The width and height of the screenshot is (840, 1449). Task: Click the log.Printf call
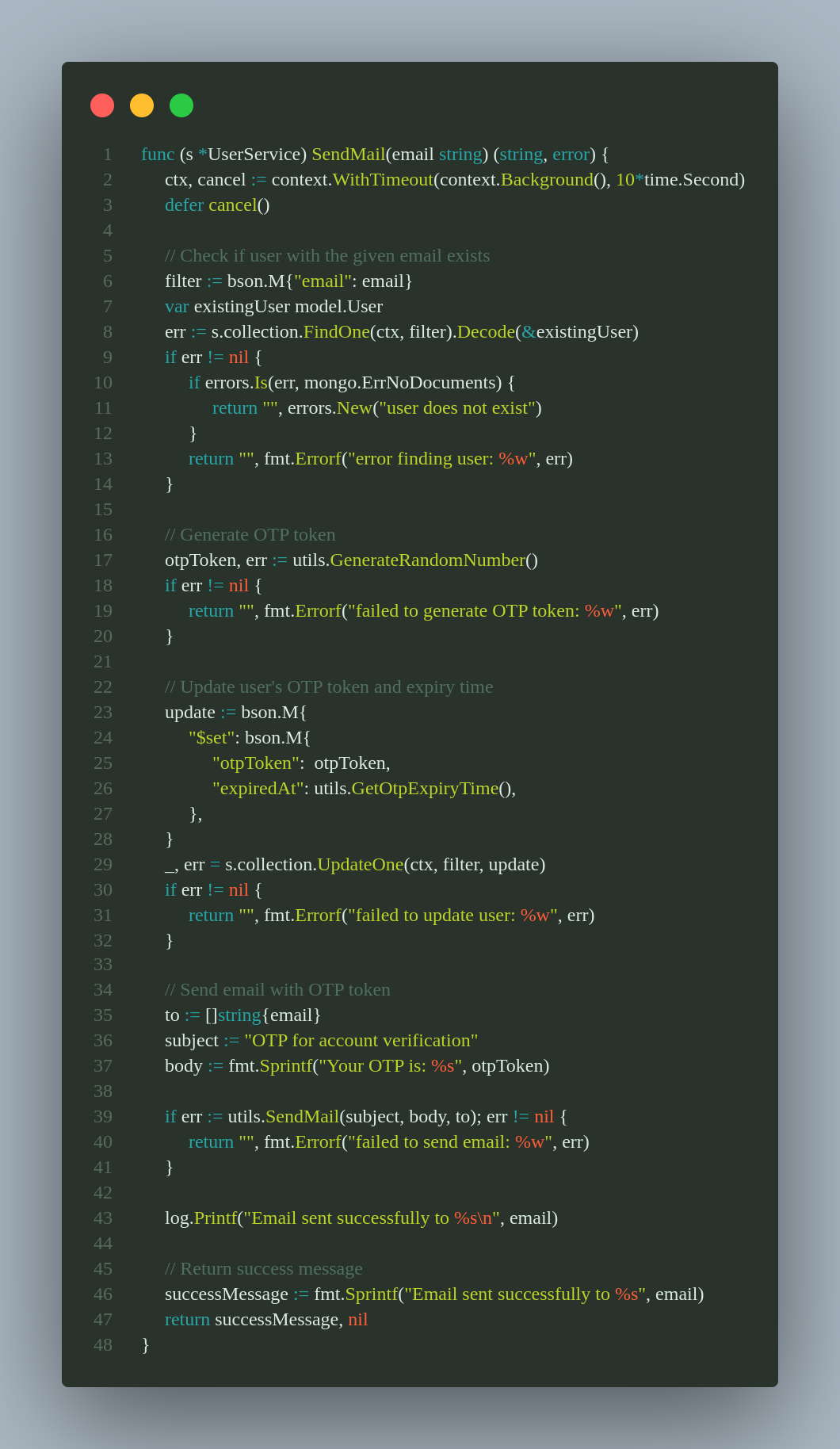pos(200,1218)
